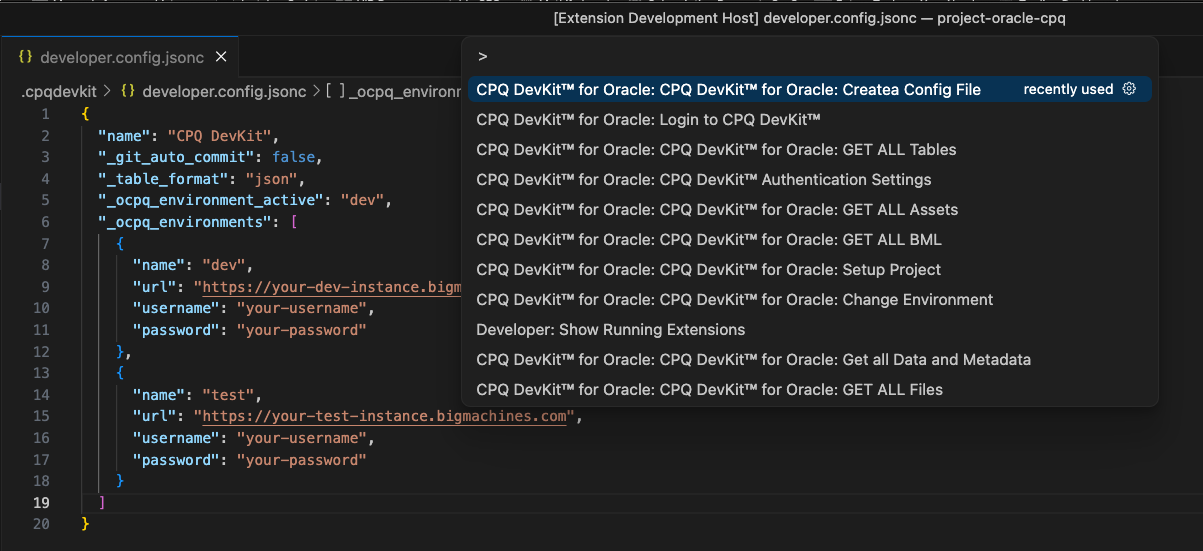Select the Setup Project command

tap(809, 269)
